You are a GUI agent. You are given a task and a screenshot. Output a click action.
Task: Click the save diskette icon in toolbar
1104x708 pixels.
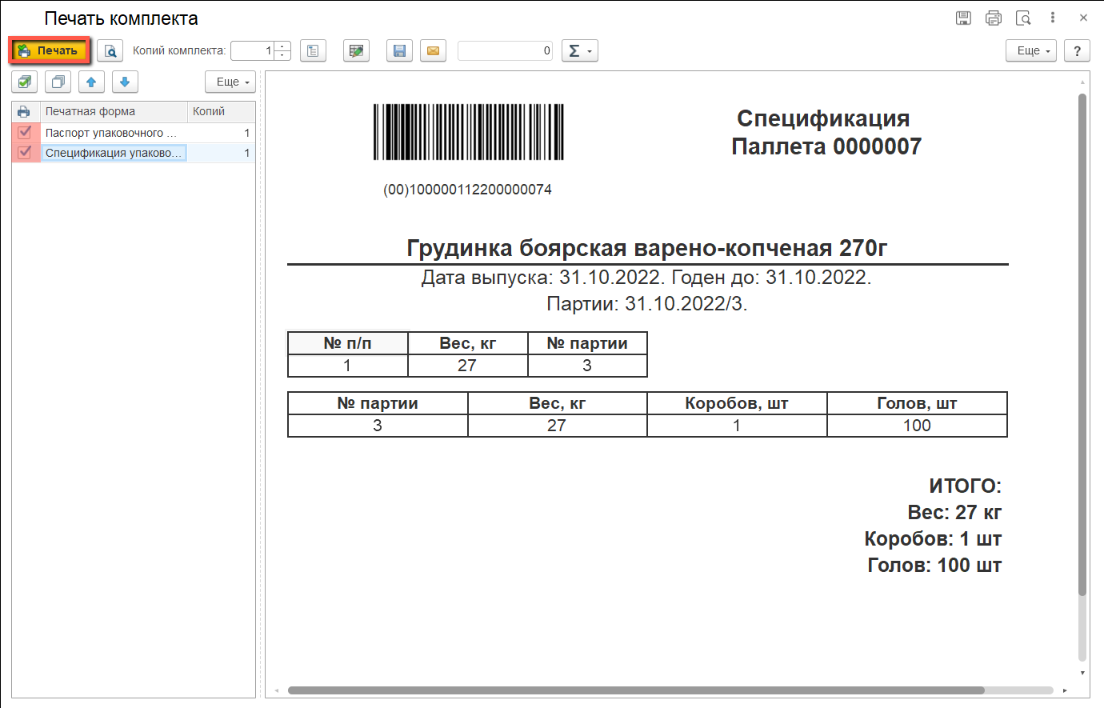399,50
